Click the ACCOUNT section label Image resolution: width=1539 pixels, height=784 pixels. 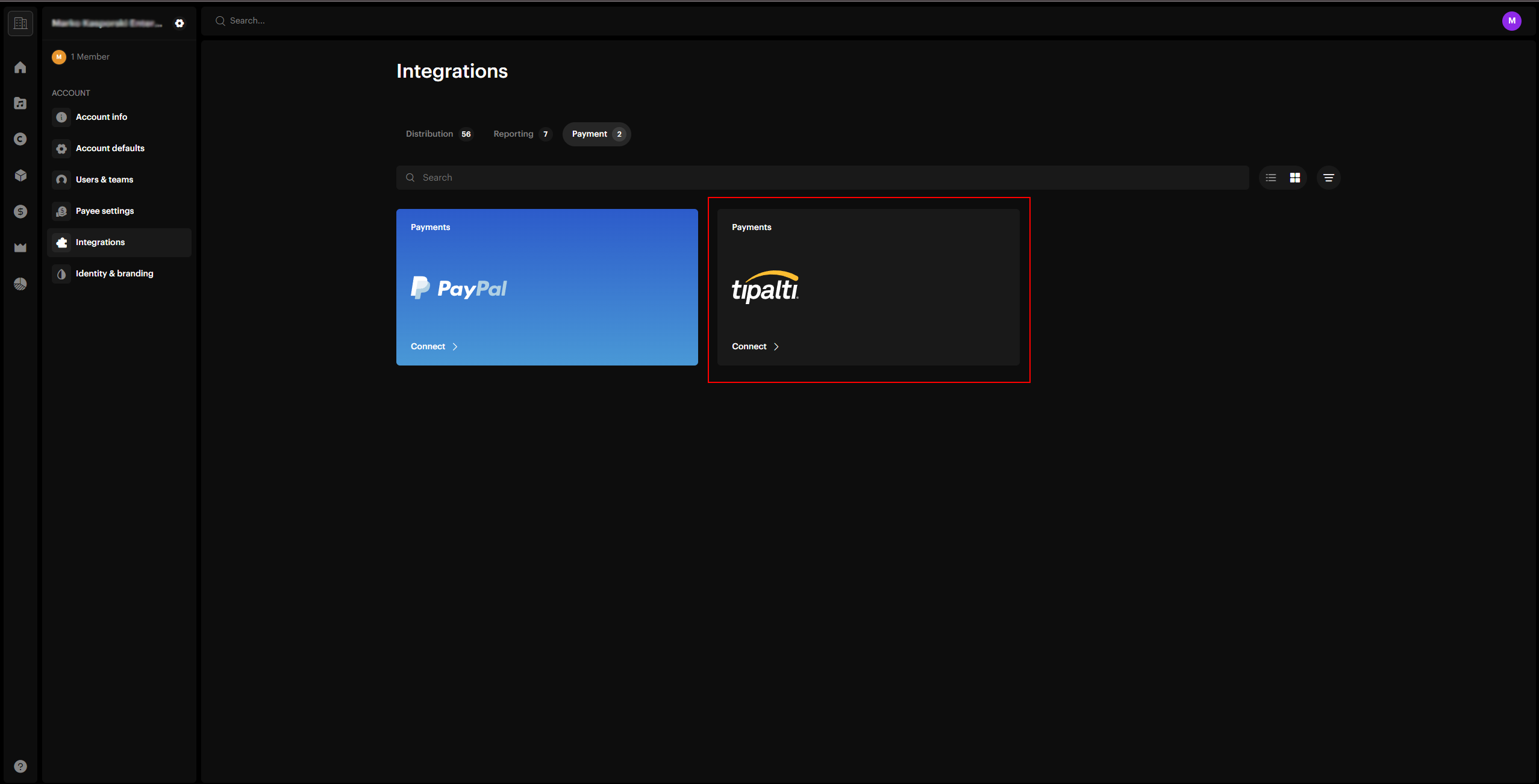point(71,93)
